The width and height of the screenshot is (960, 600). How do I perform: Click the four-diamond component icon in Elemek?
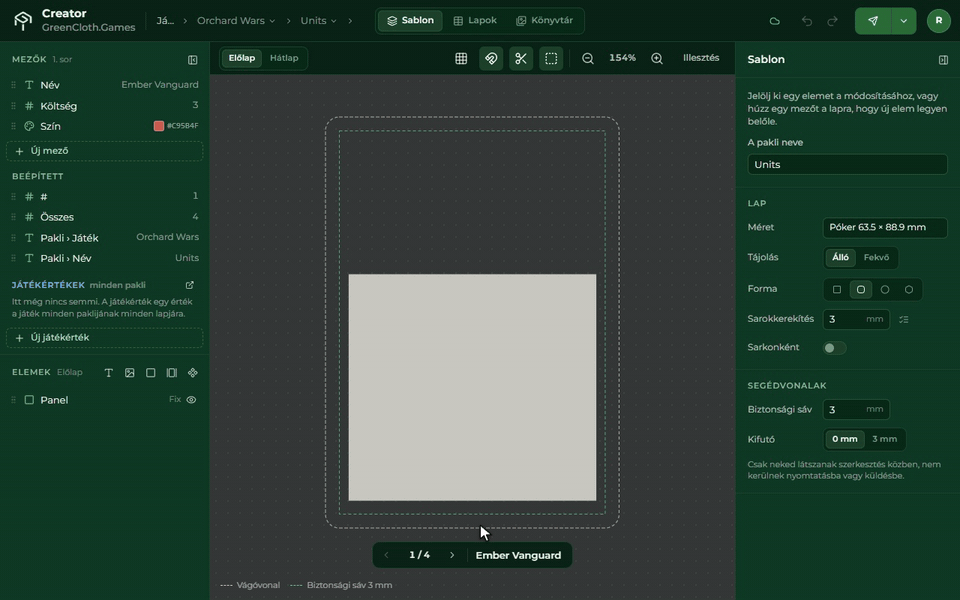tap(193, 373)
